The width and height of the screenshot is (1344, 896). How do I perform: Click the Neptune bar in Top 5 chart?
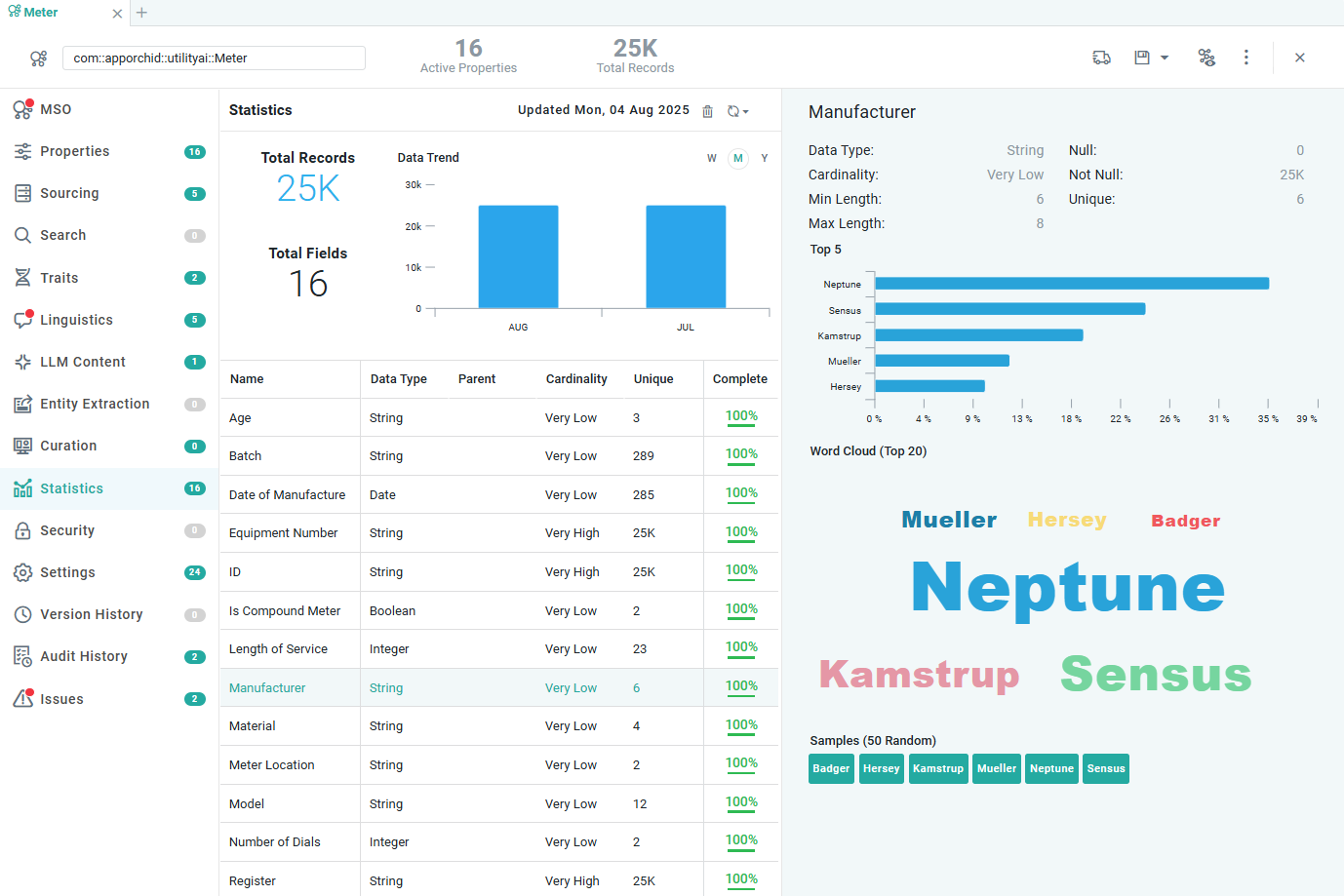1071,284
